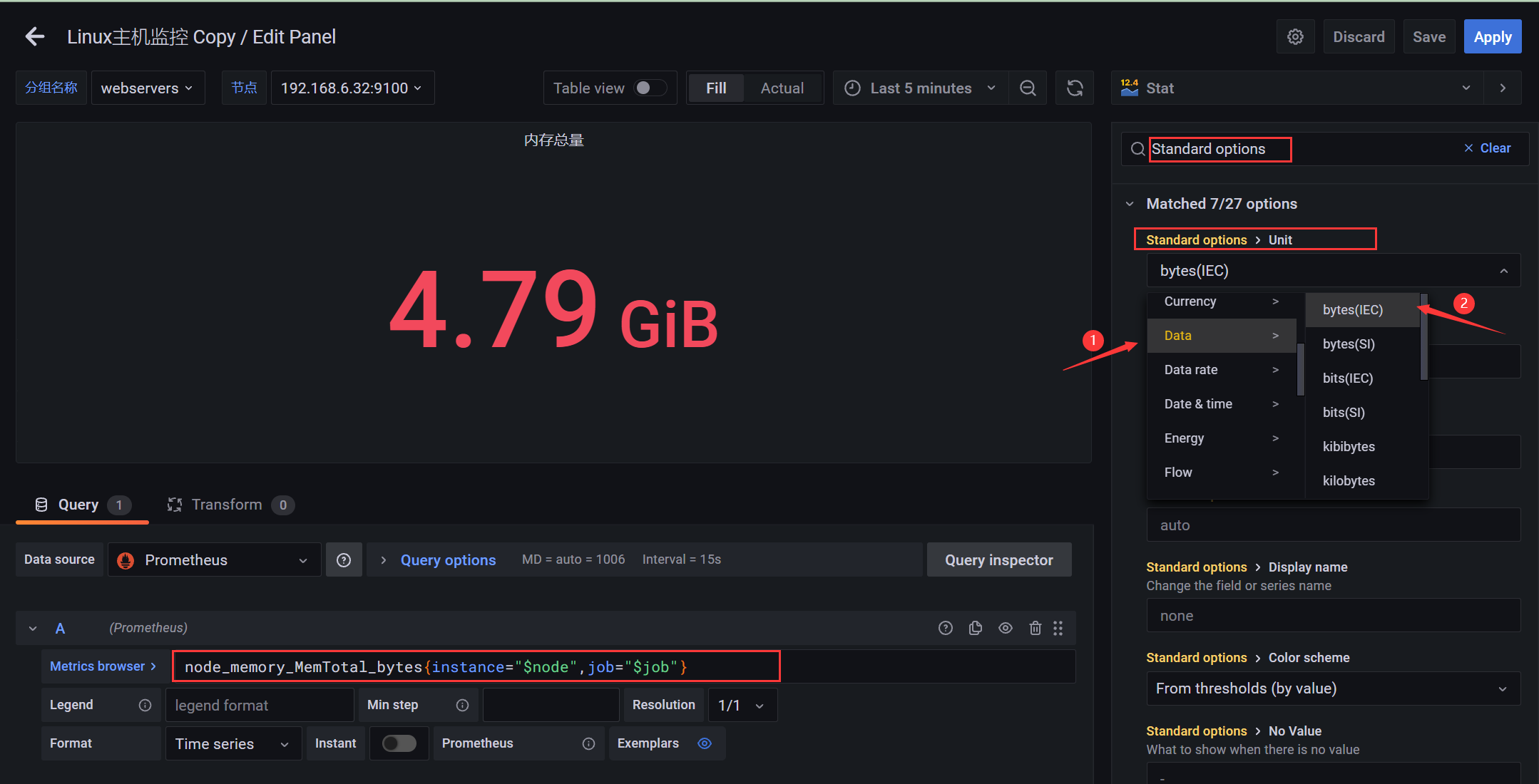Select the kilobytes unit option
The width and height of the screenshot is (1539, 784).
[1362, 481]
